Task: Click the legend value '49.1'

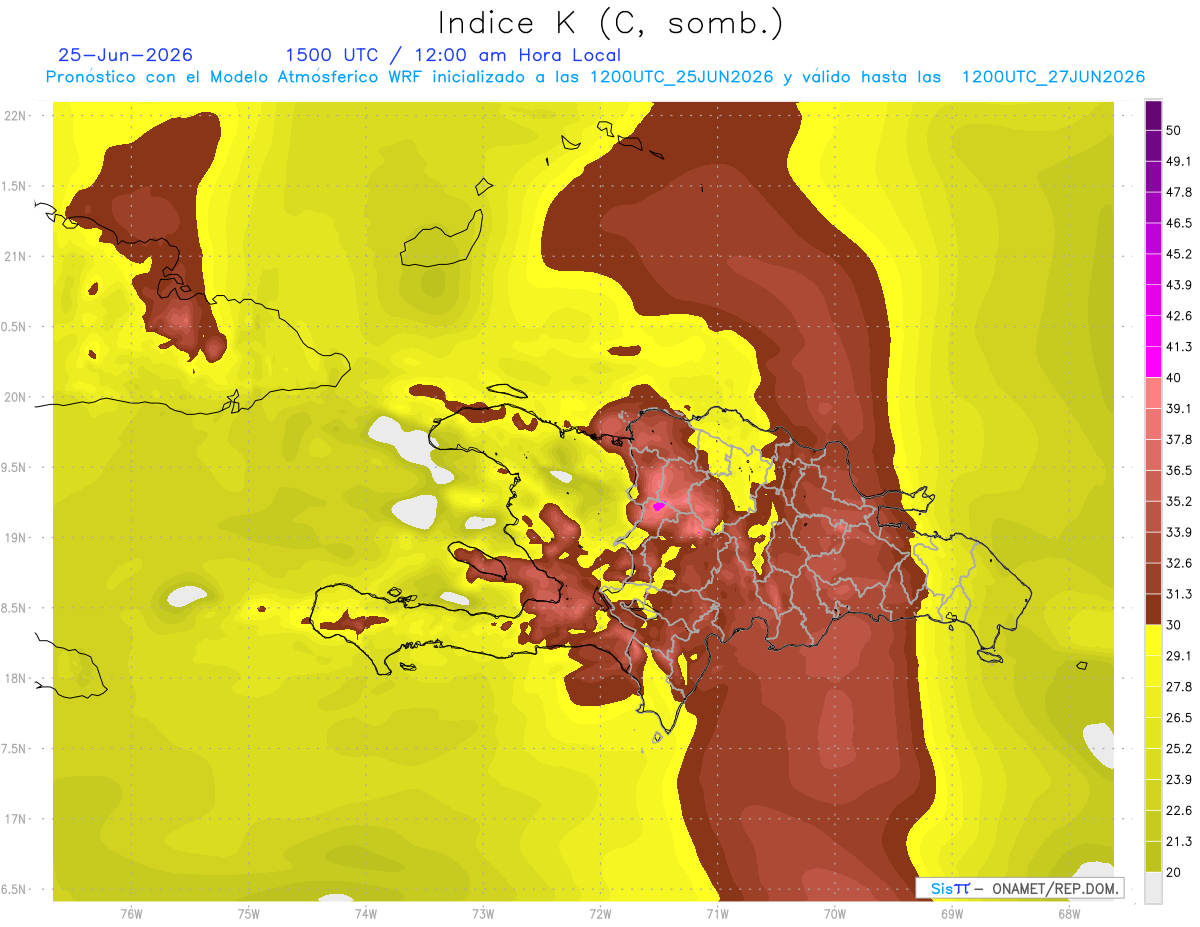Action: [1178, 161]
